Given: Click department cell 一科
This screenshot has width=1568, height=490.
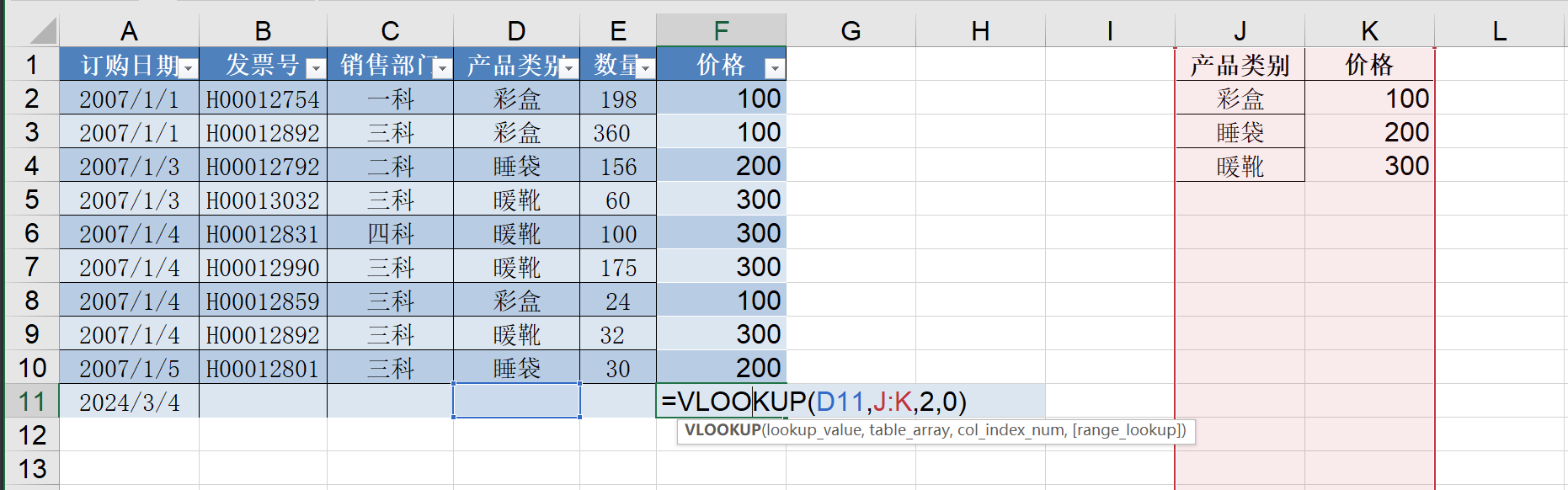Looking at the screenshot, I should pyautogui.click(x=390, y=99).
